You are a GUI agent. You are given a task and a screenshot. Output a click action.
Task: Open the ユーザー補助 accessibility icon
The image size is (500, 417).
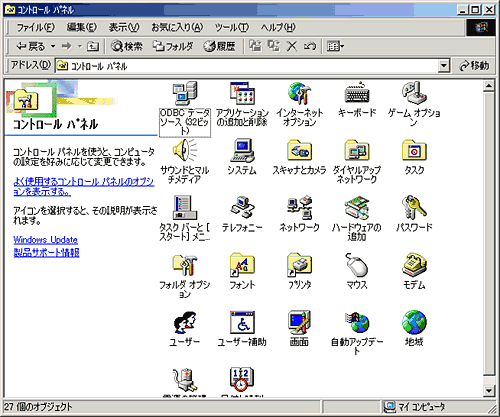[x=242, y=322]
